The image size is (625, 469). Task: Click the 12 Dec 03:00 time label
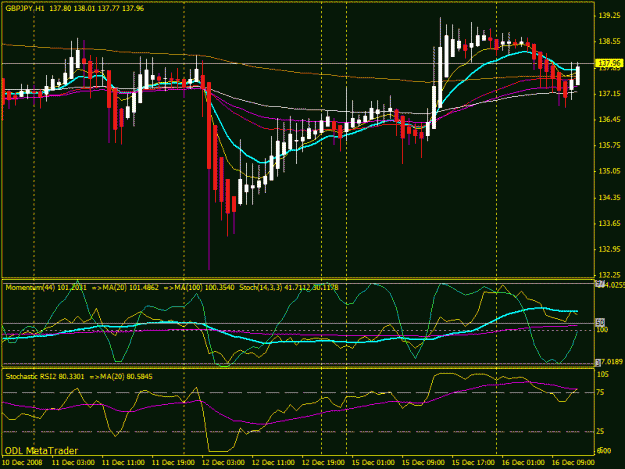[223, 463]
